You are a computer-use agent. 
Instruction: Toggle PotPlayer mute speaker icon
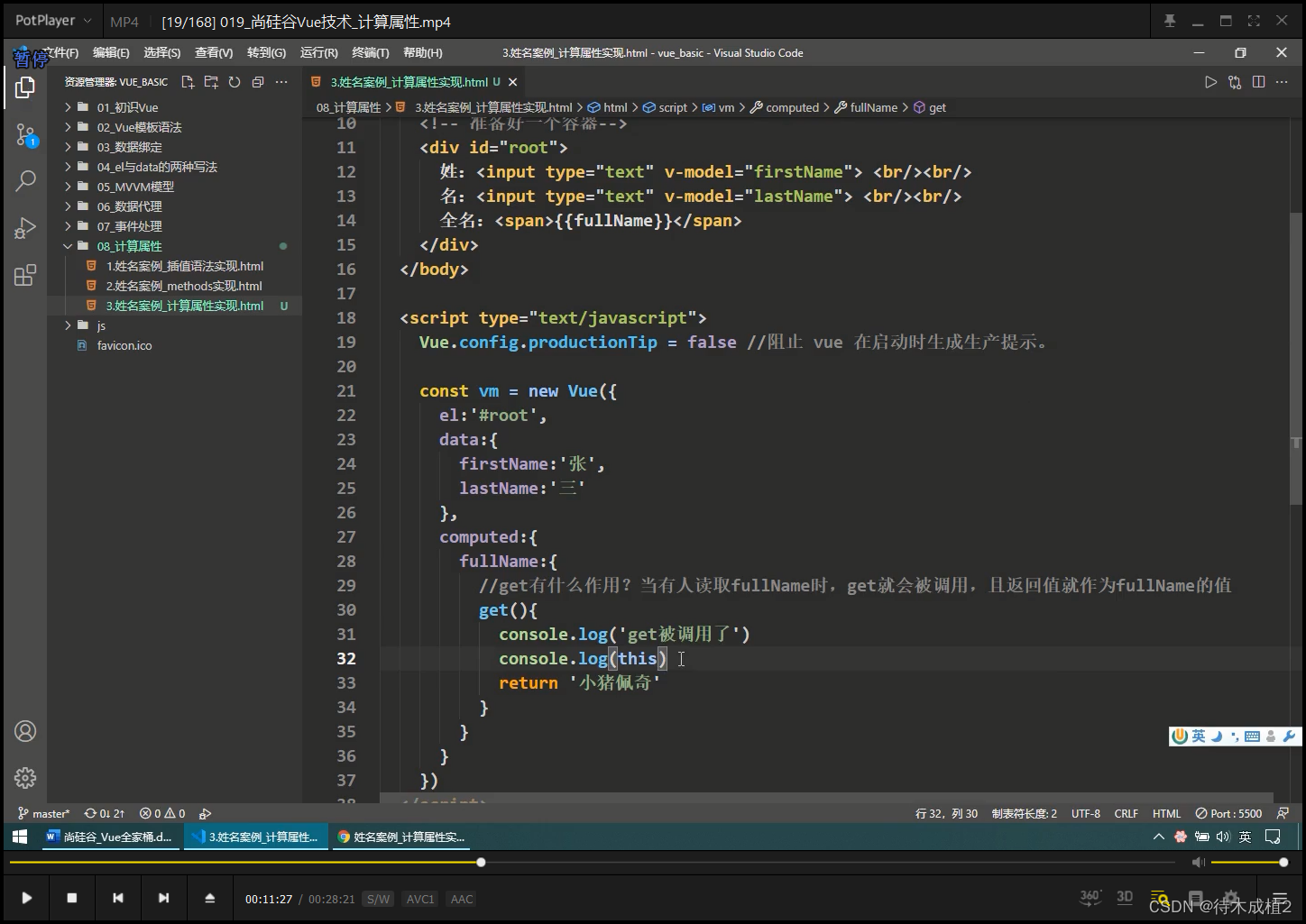pos(1198,863)
